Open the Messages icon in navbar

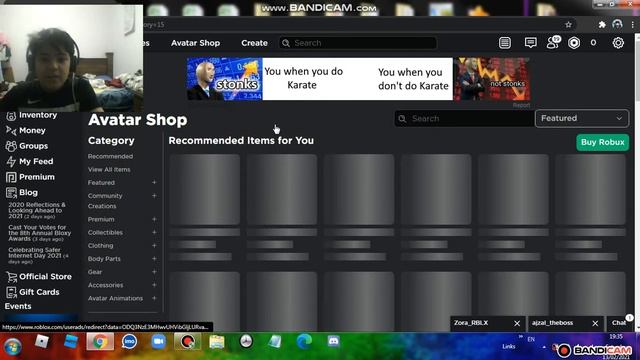[530, 43]
